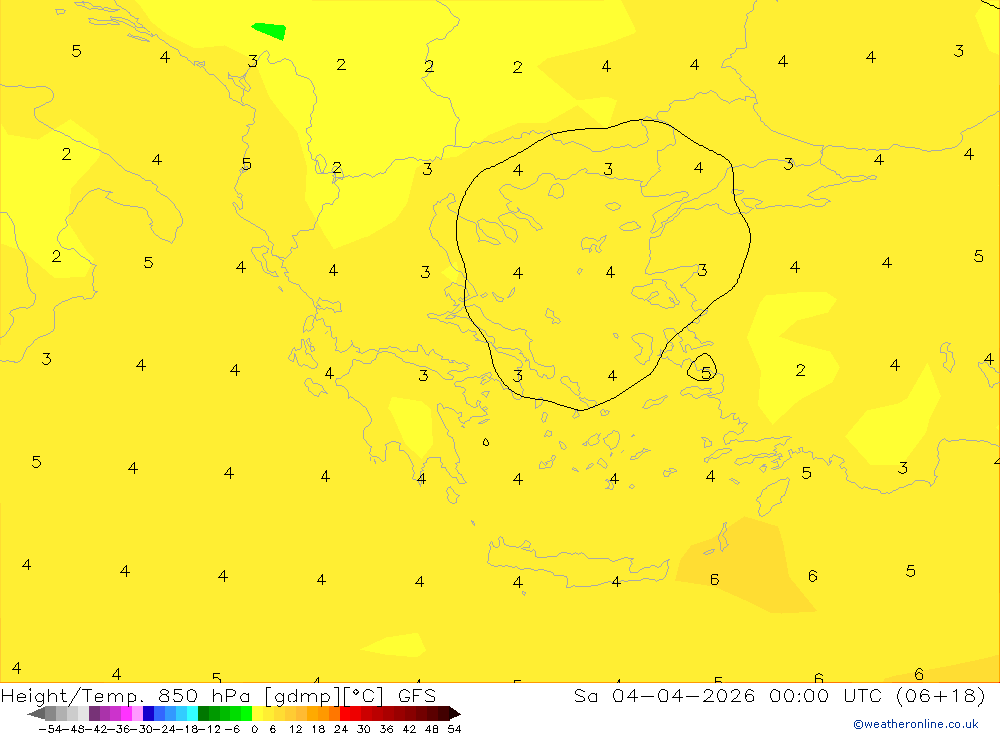
Task: Click the "30" legend scale label
Action: pyautogui.click(x=364, y=729)
